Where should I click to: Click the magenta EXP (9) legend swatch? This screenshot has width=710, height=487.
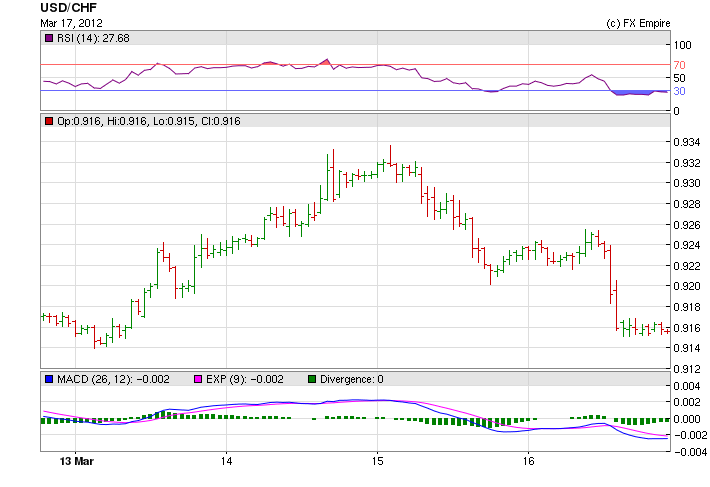(198, 379)
